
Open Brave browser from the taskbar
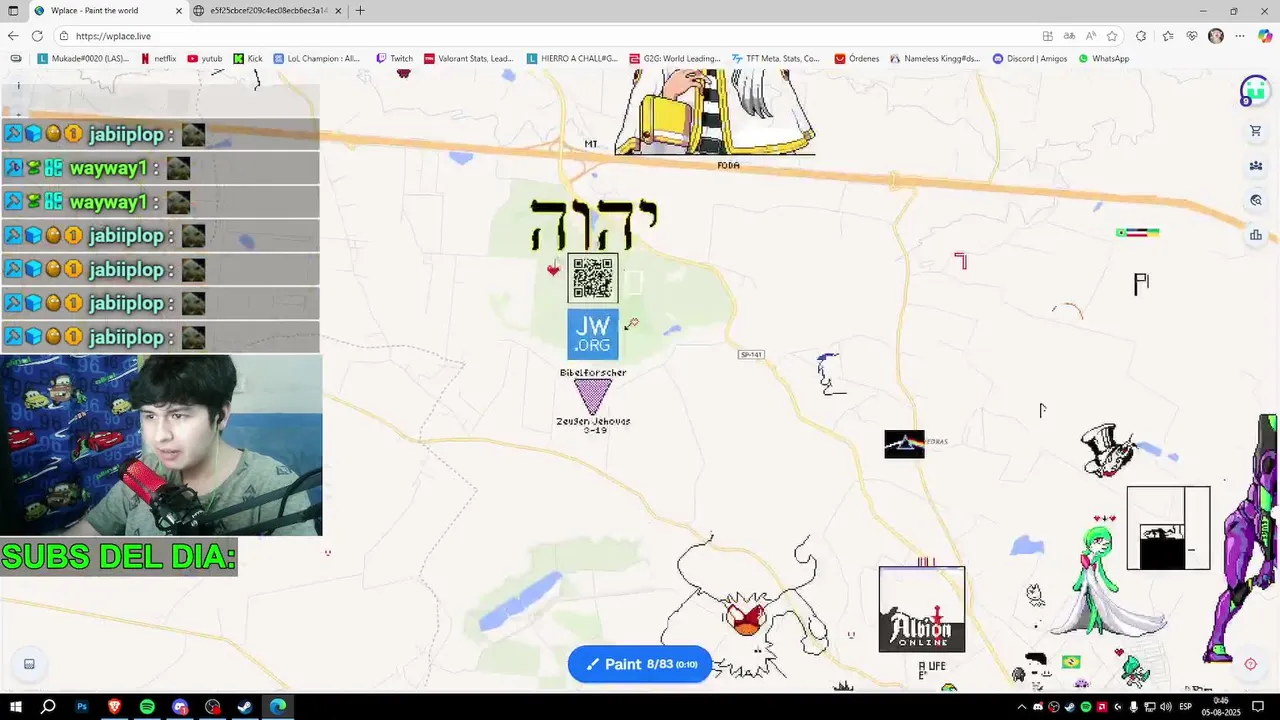114,707
